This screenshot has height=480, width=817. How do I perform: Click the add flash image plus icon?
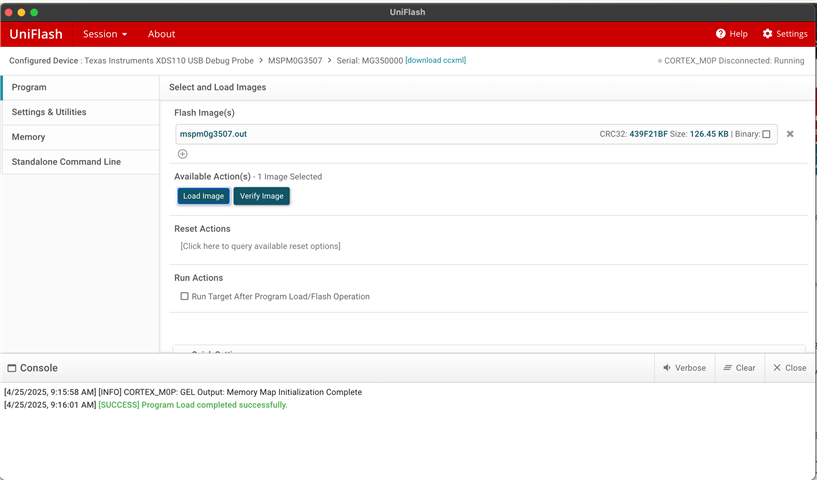point(182,154)
